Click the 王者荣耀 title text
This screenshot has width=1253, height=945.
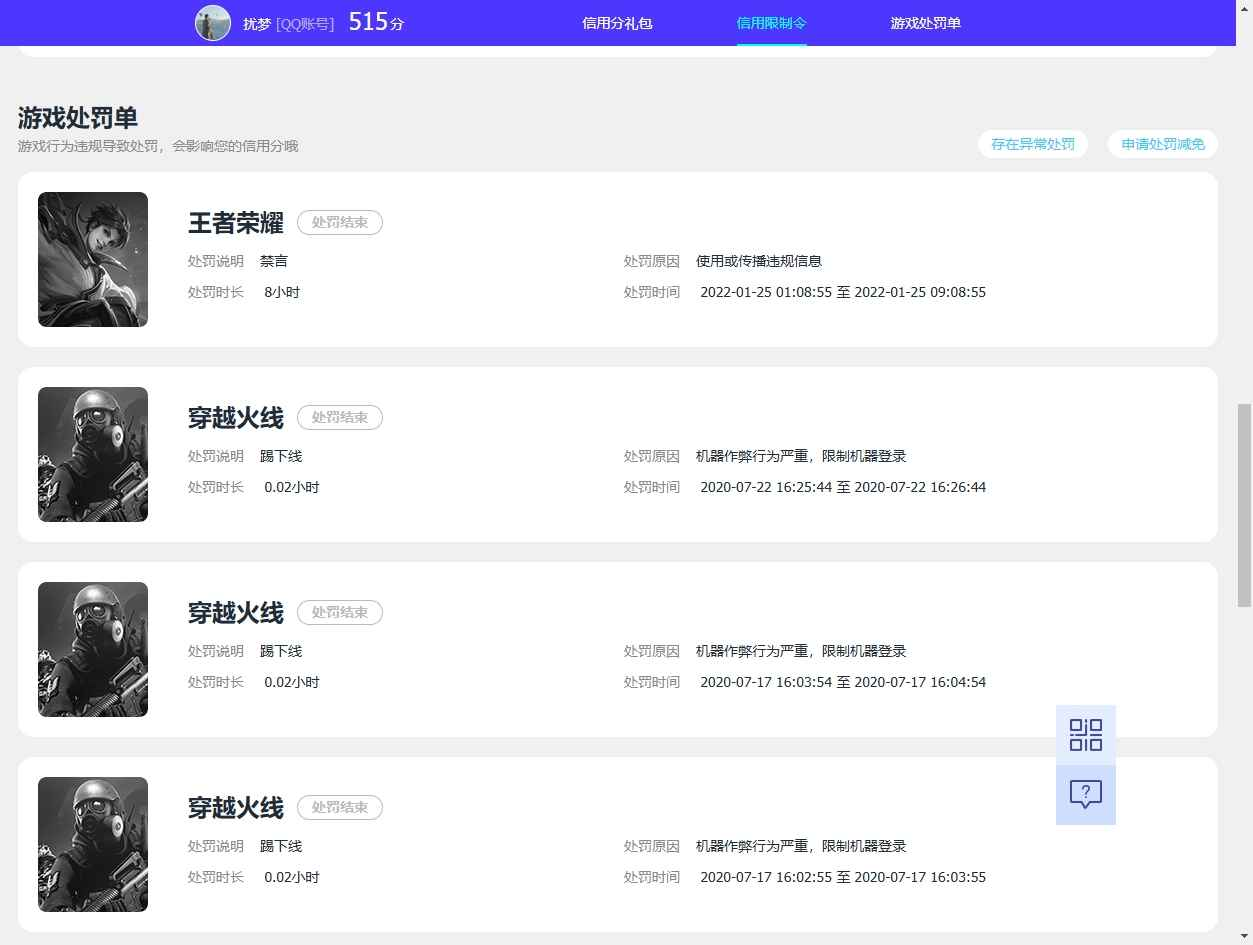coord(236,222)
